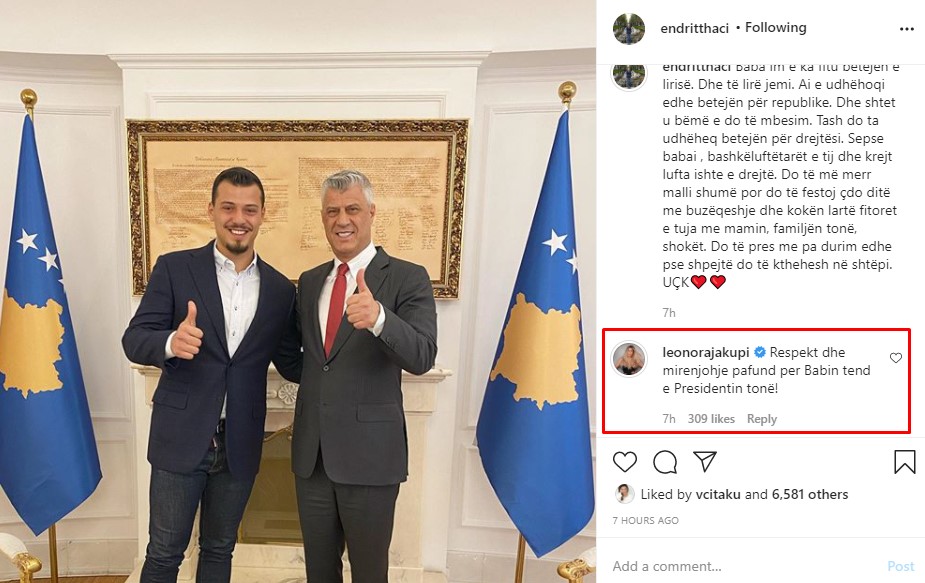Image resolution: width=925 pixels, height=583 pixels.
Task: Reply to leonorajakupi's comment
Action: tap(762, 419)
